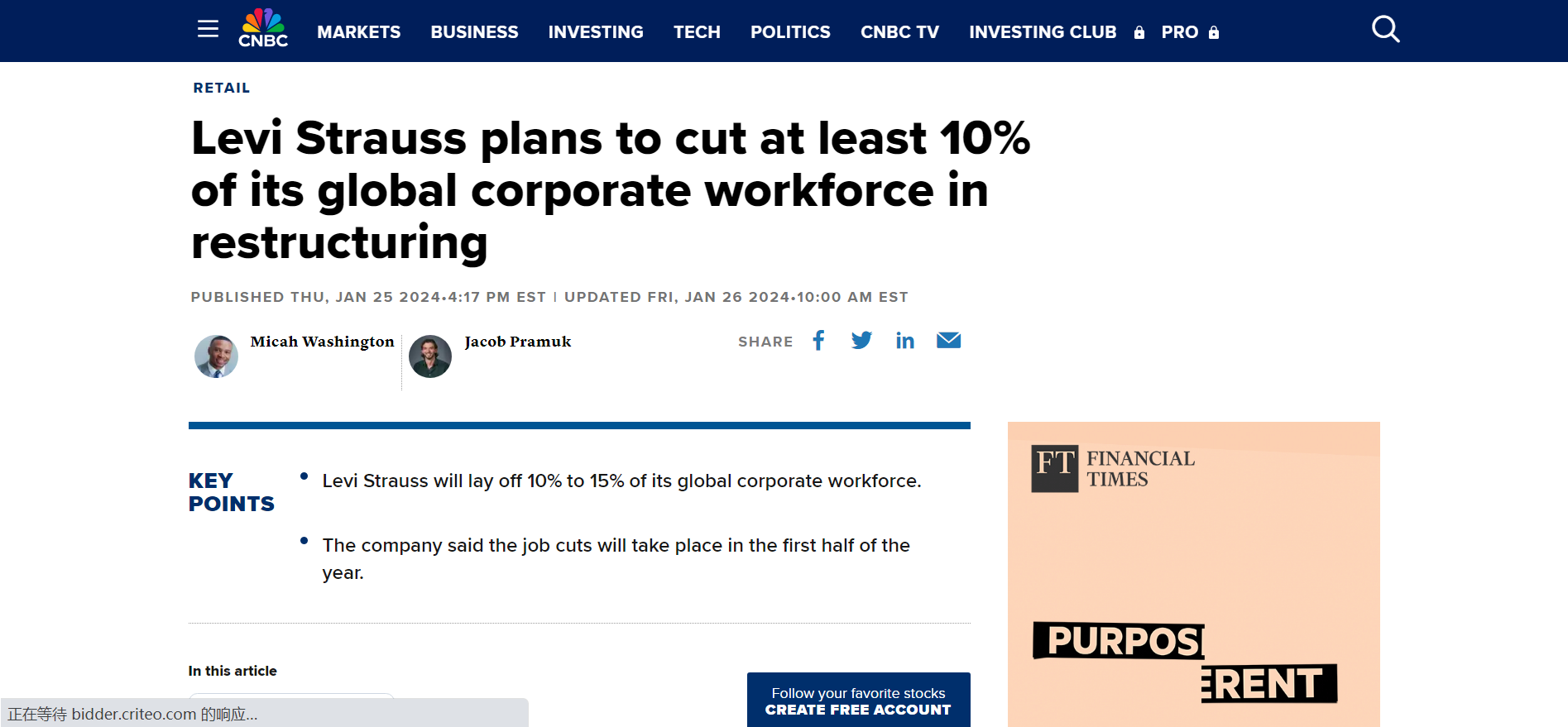
Task: Click the Investing Club lock icon
Action: click(x=1139, y=33)
